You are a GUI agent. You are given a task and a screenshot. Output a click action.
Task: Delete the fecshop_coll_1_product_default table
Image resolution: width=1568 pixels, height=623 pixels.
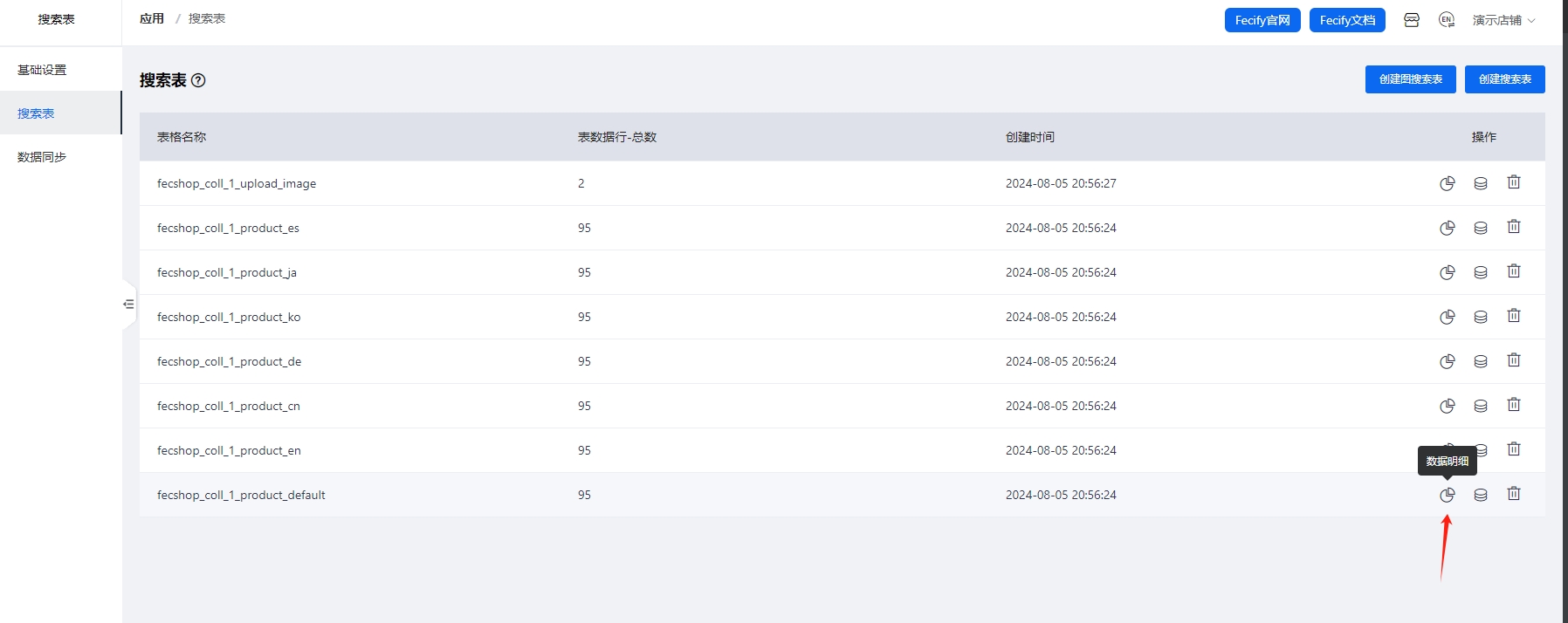click(1514, 494)
